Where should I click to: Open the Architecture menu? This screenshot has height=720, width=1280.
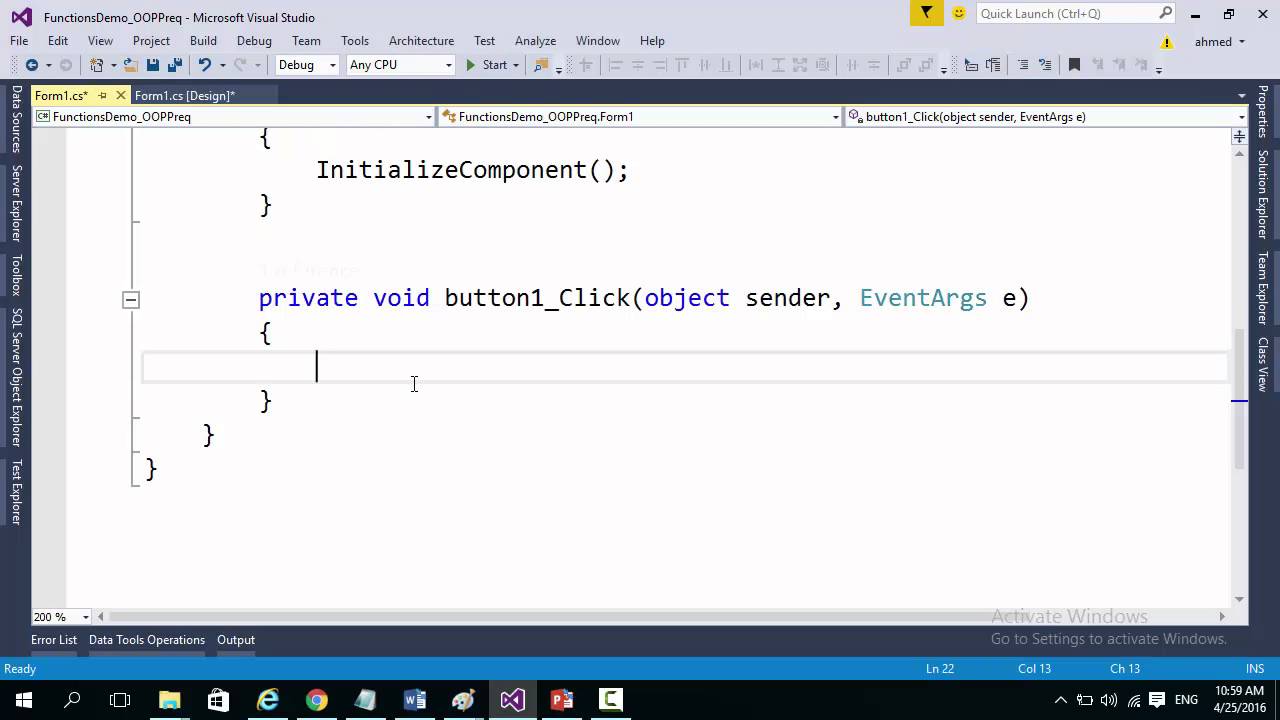421,41
